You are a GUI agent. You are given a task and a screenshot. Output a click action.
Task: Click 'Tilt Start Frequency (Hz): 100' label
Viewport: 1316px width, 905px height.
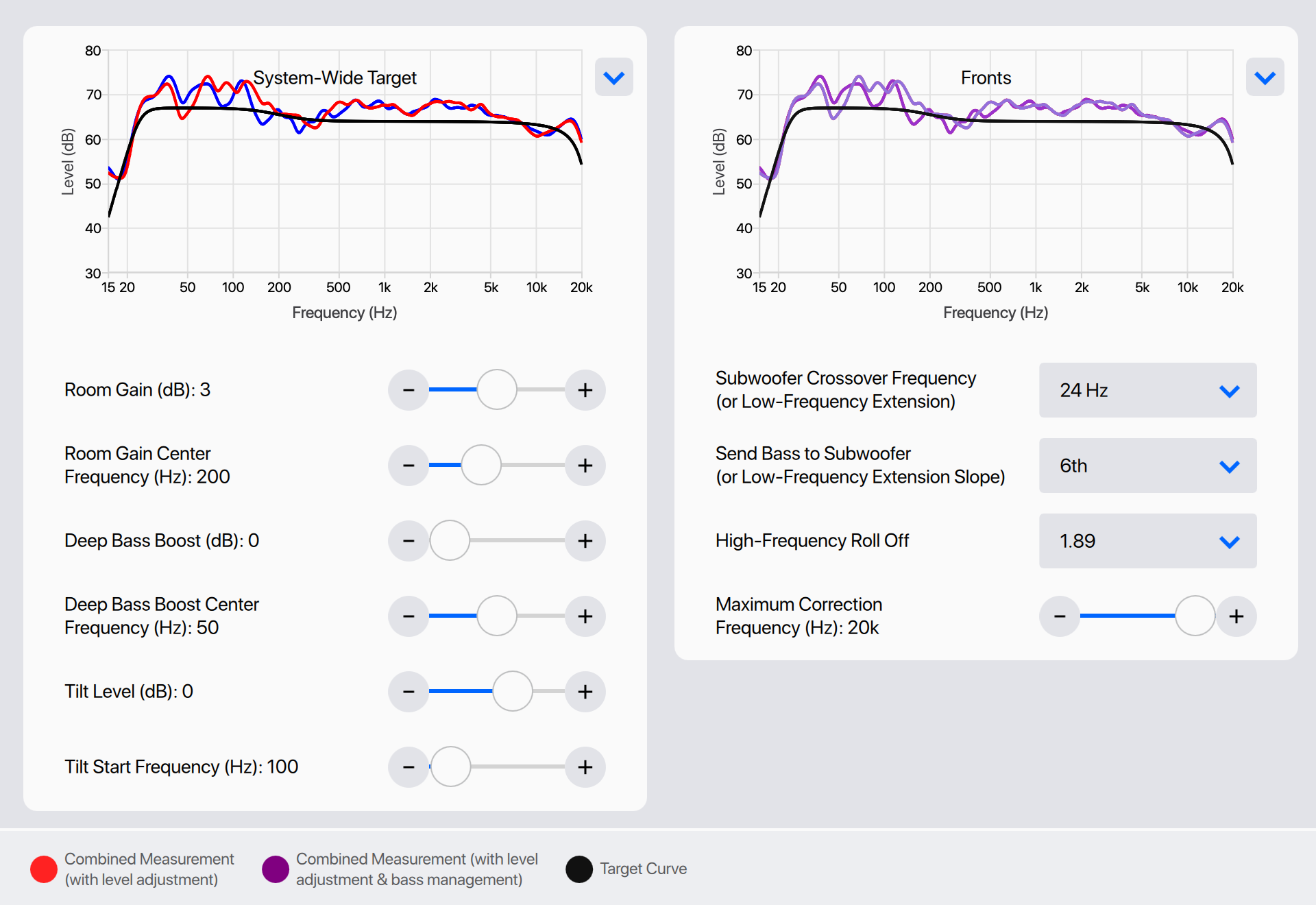(x=181, y=767)
